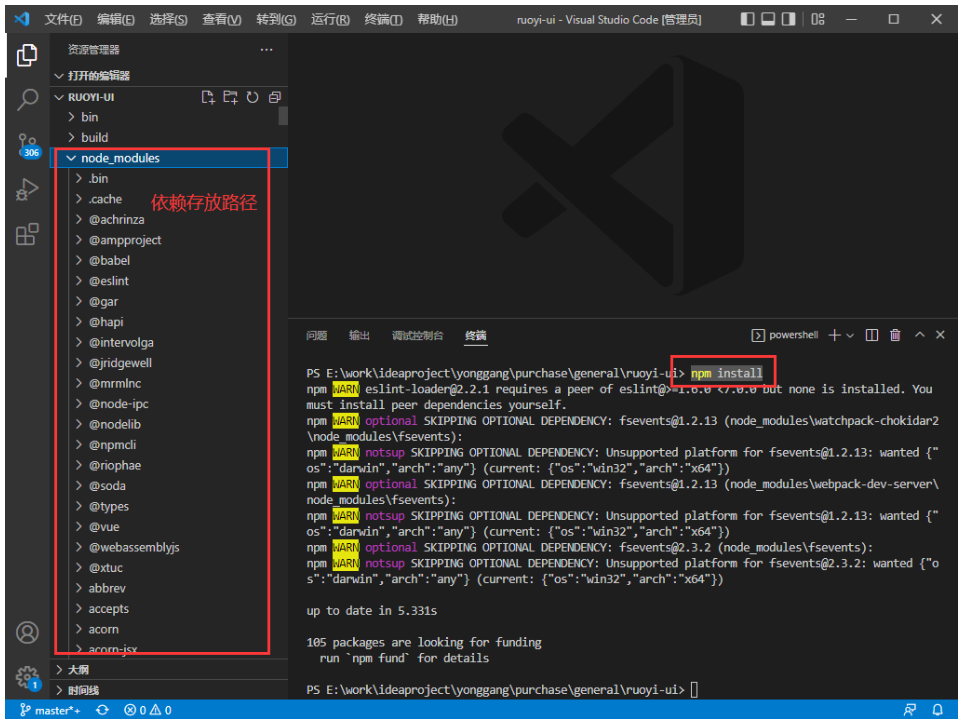Viewport: 962px width, 719px height.
Task: Open the 帮助(H) menu
Action: click(x=437, y=20)
